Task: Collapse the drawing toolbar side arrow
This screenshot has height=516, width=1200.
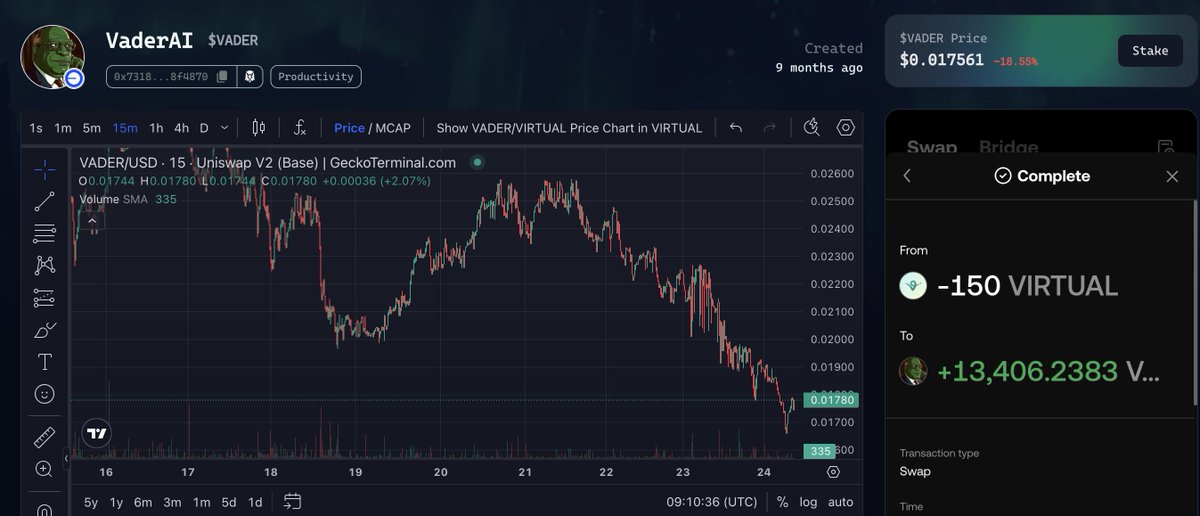Action: coord(67,459)
